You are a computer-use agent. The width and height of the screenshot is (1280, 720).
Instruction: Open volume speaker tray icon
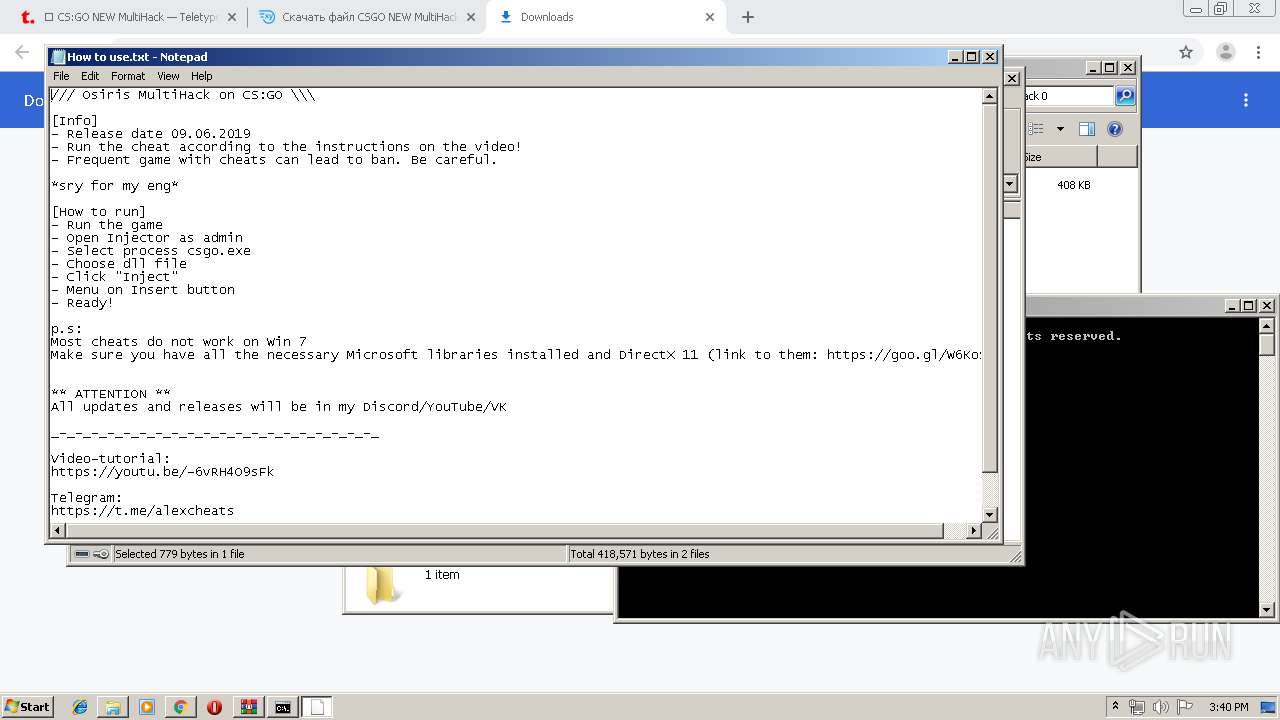pyautogui.click(x=1160, y=707)
